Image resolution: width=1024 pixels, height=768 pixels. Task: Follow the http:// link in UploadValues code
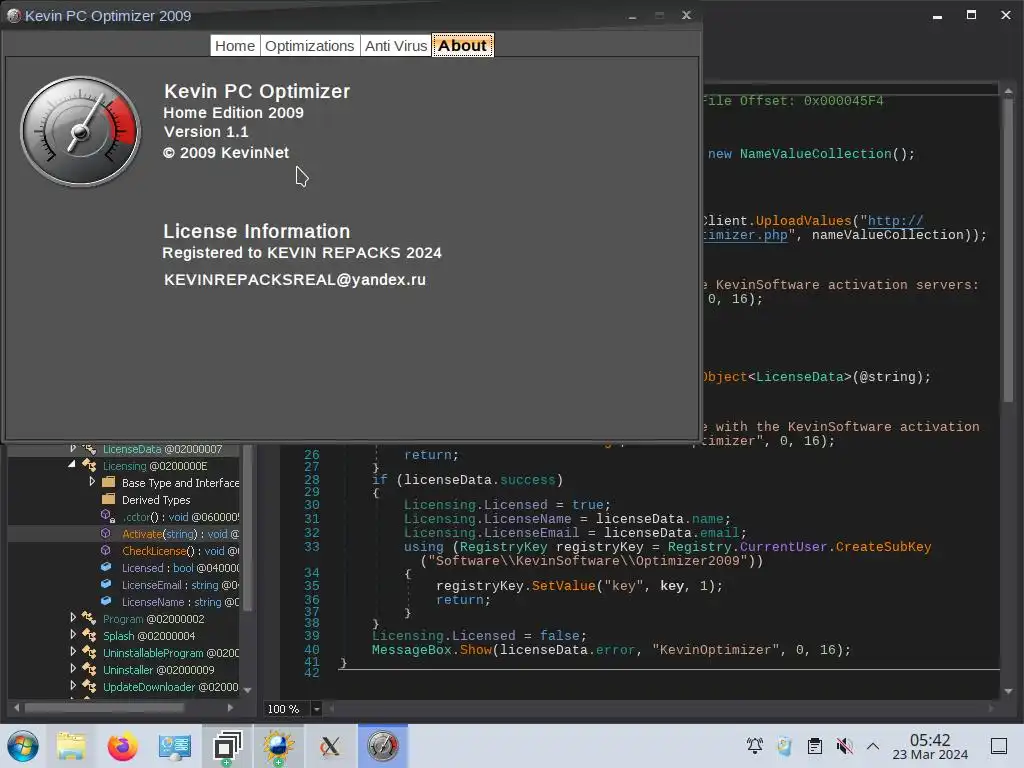[x=895, y=221]
